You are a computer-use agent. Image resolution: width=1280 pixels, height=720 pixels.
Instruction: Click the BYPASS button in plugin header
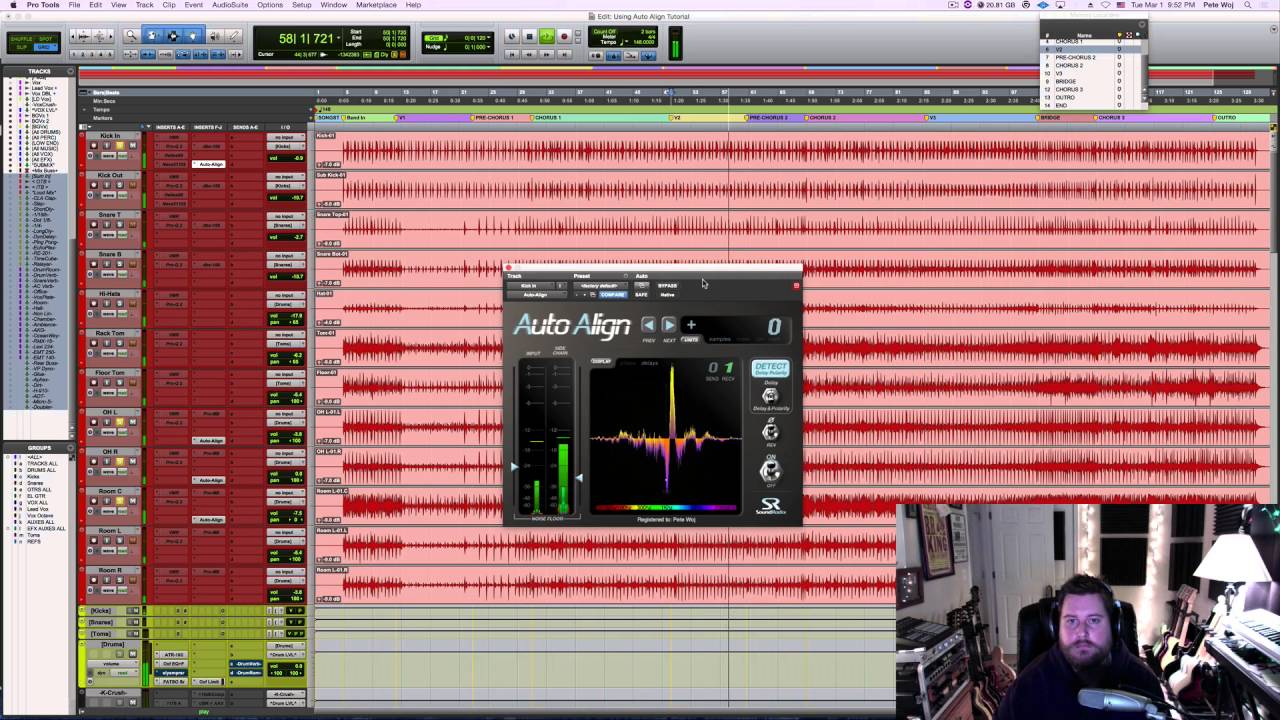click(x=667, y=285)
